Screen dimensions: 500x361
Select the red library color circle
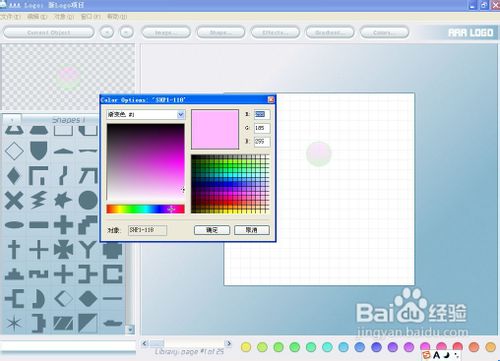pos(458,347)
